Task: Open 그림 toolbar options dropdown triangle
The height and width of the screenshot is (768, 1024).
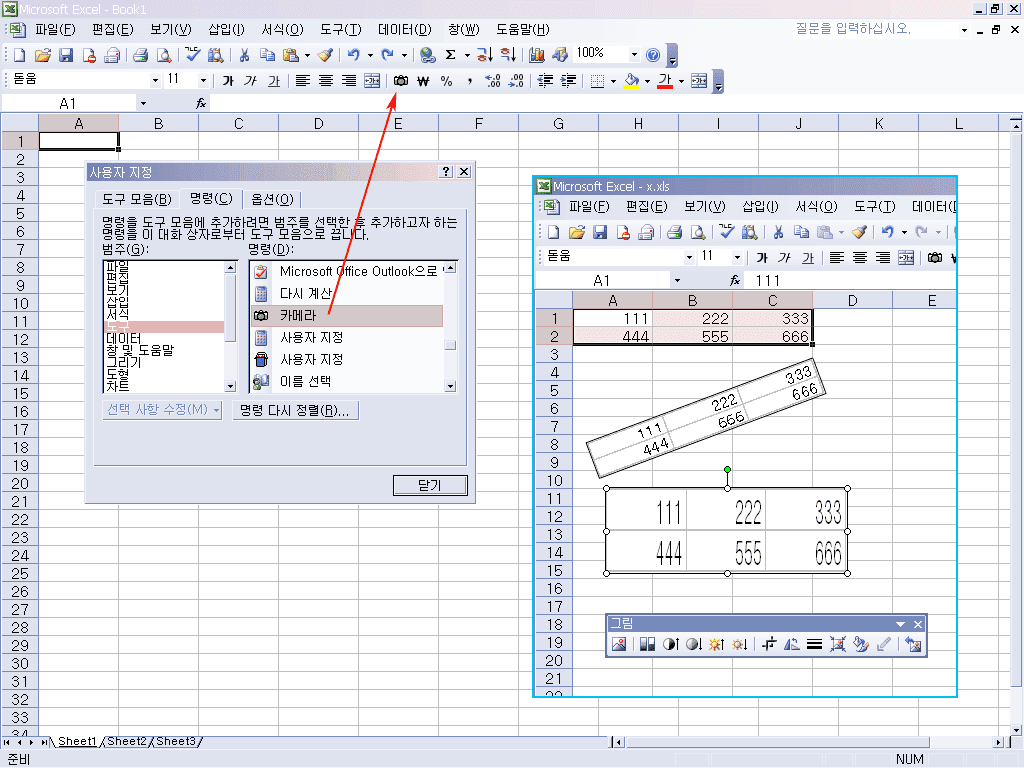Action: point(901,624)
